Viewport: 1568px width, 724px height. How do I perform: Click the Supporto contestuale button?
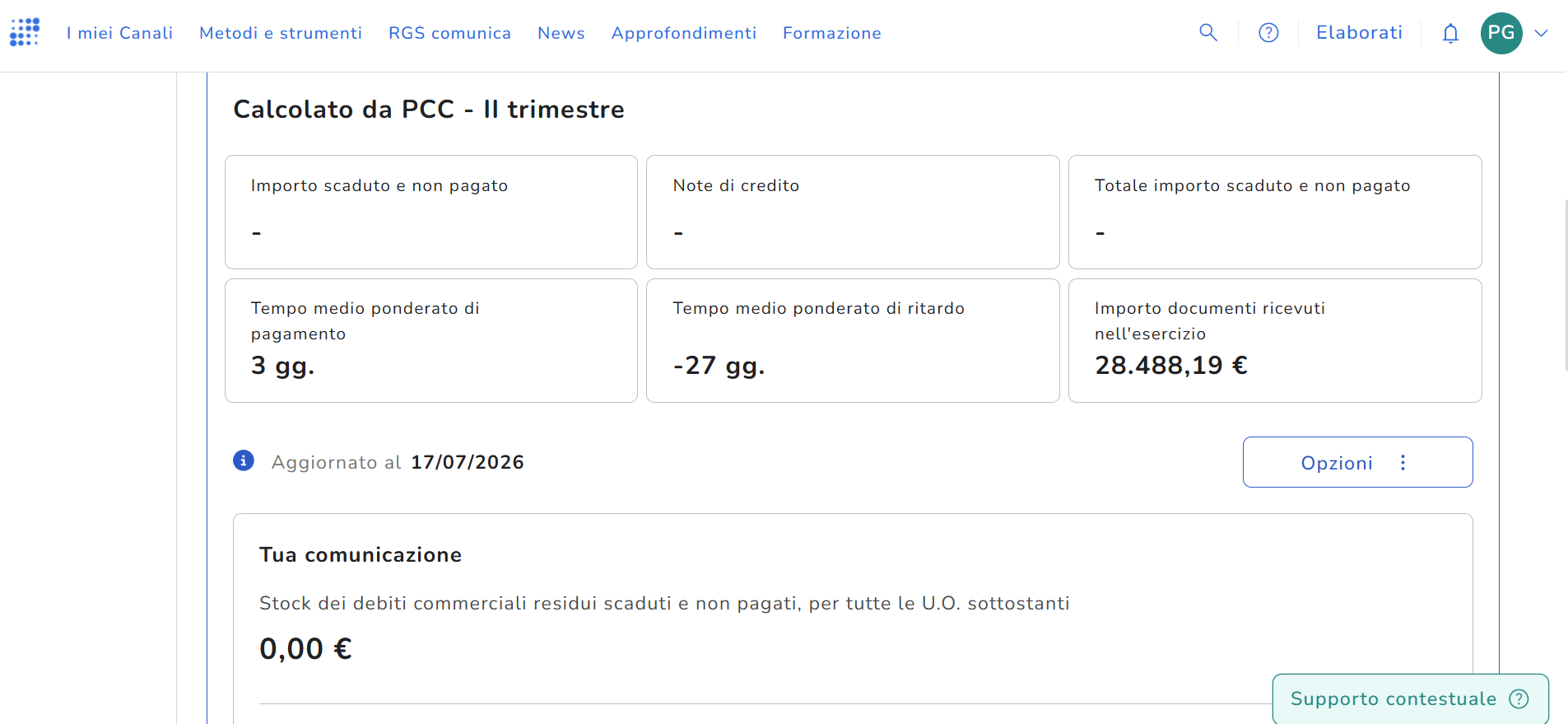click(x=1410, y=698)
